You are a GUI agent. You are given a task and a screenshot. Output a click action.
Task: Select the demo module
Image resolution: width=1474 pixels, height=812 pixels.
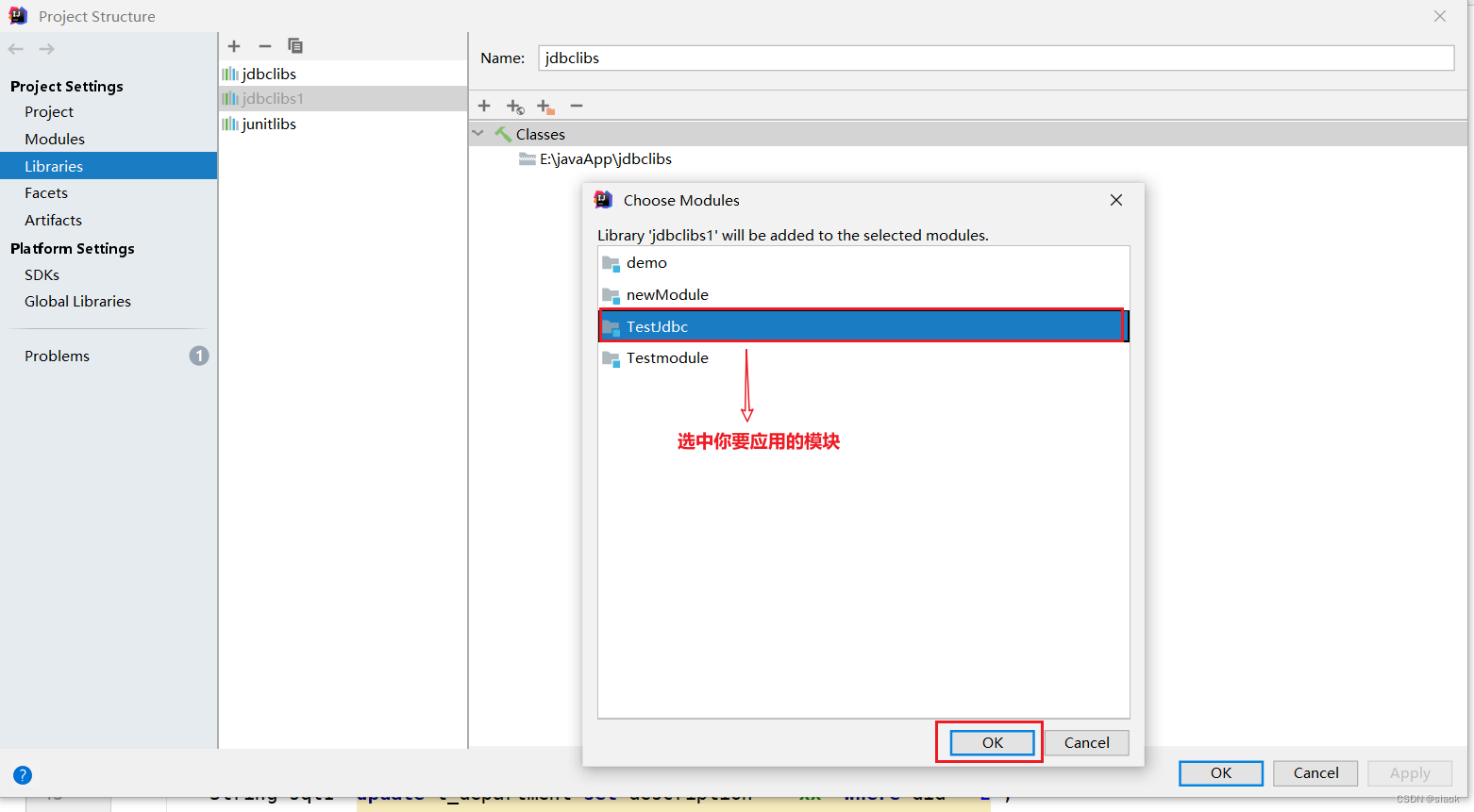863,263
